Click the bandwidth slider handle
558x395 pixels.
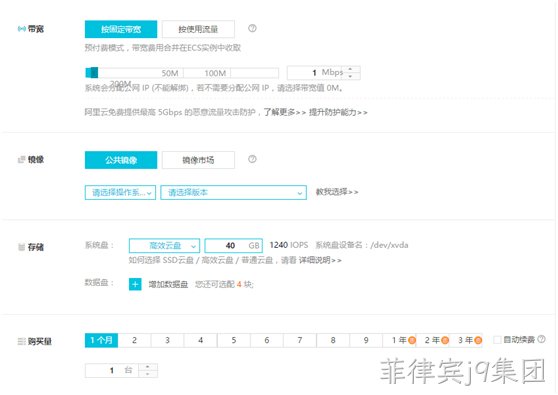click(x=92, y=73)
